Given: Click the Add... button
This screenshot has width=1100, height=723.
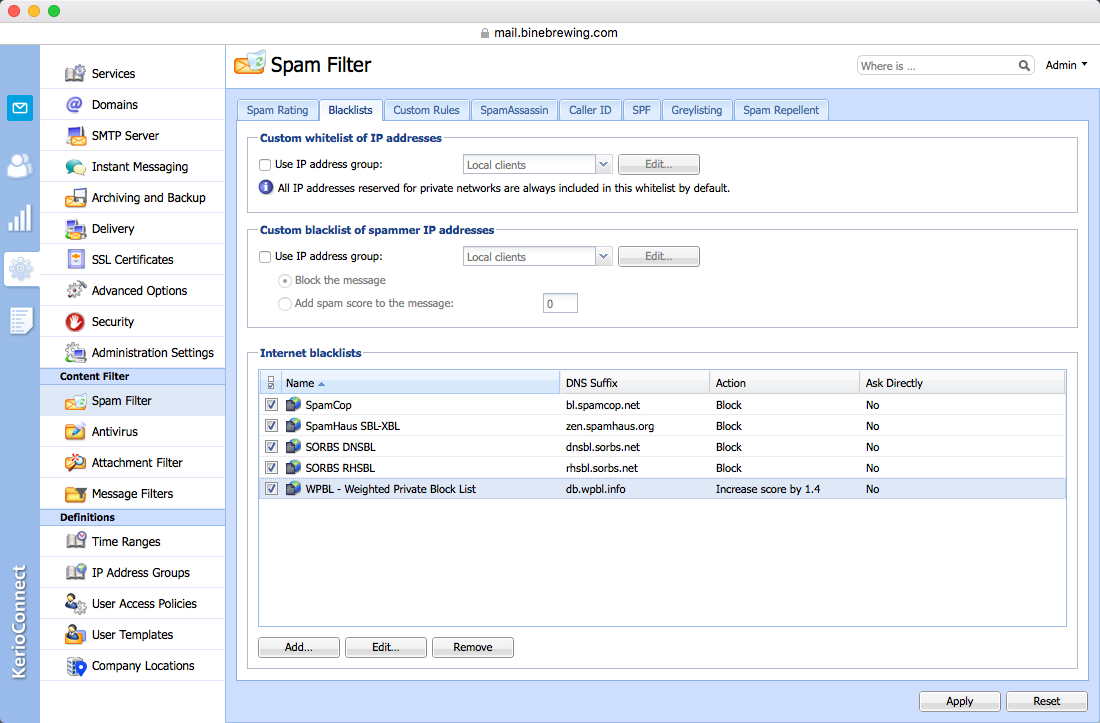Looking at the screenshot, I should (x=298, y=647).
